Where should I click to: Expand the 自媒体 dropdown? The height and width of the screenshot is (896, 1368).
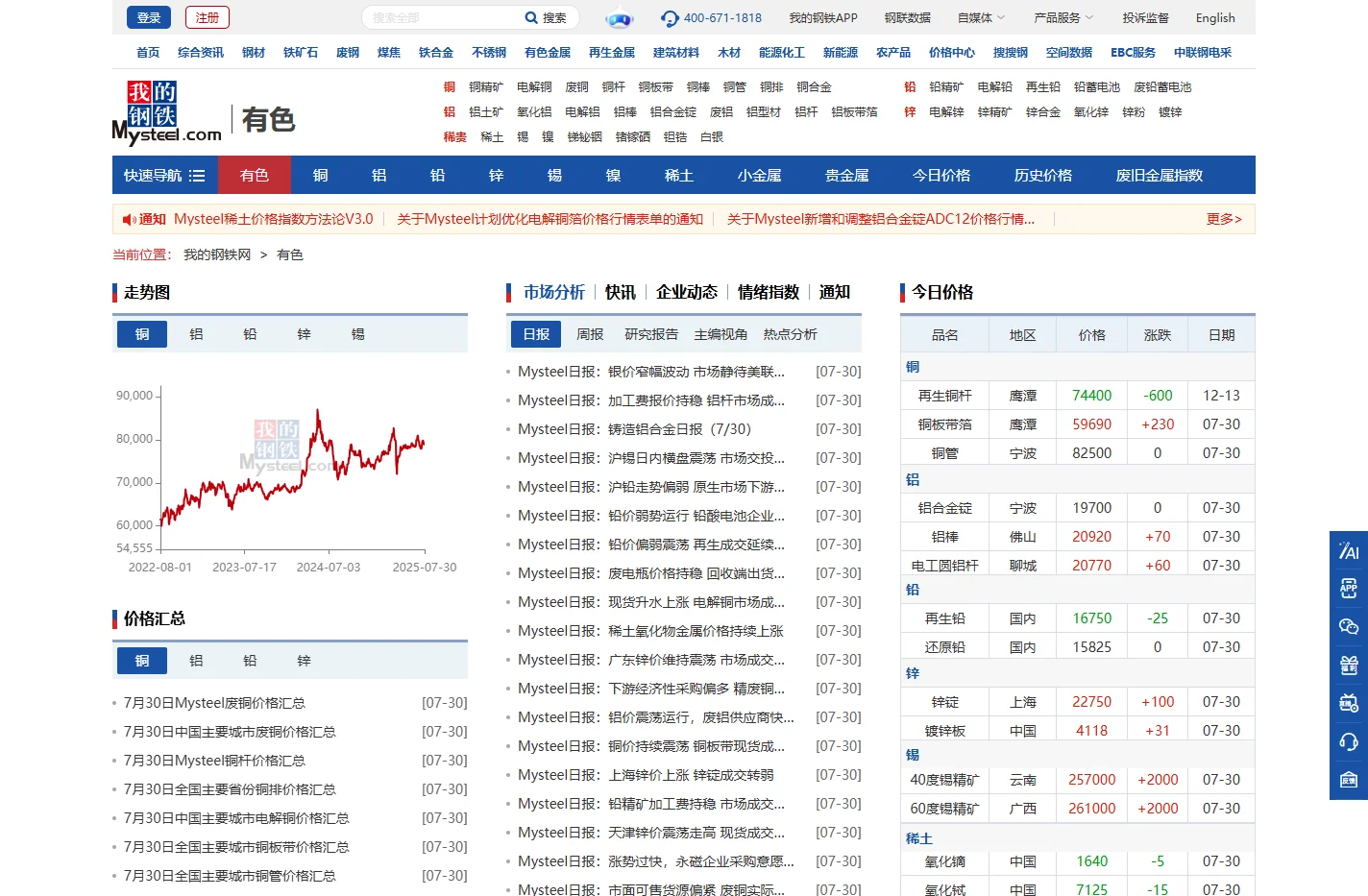point(981,17)
